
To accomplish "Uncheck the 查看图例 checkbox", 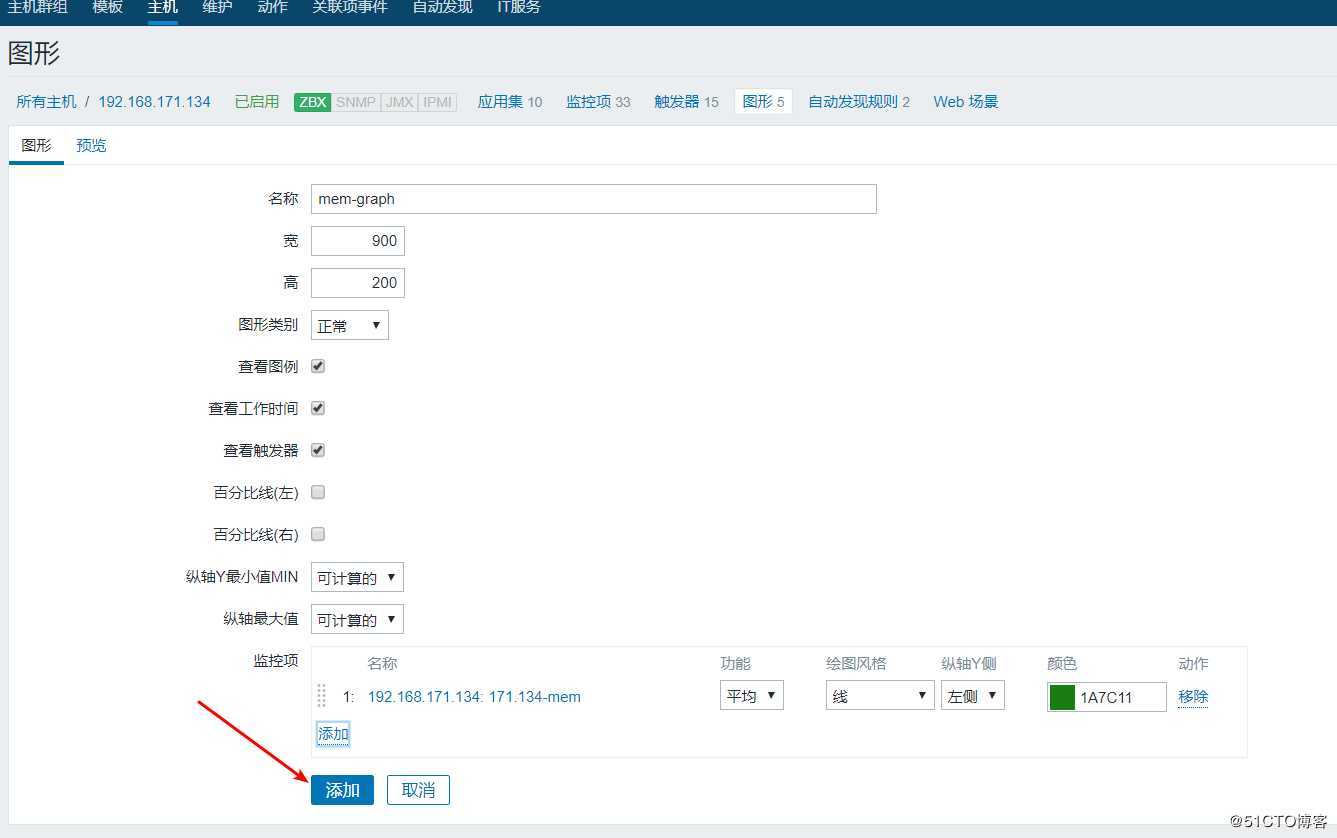I will [317, 366].
